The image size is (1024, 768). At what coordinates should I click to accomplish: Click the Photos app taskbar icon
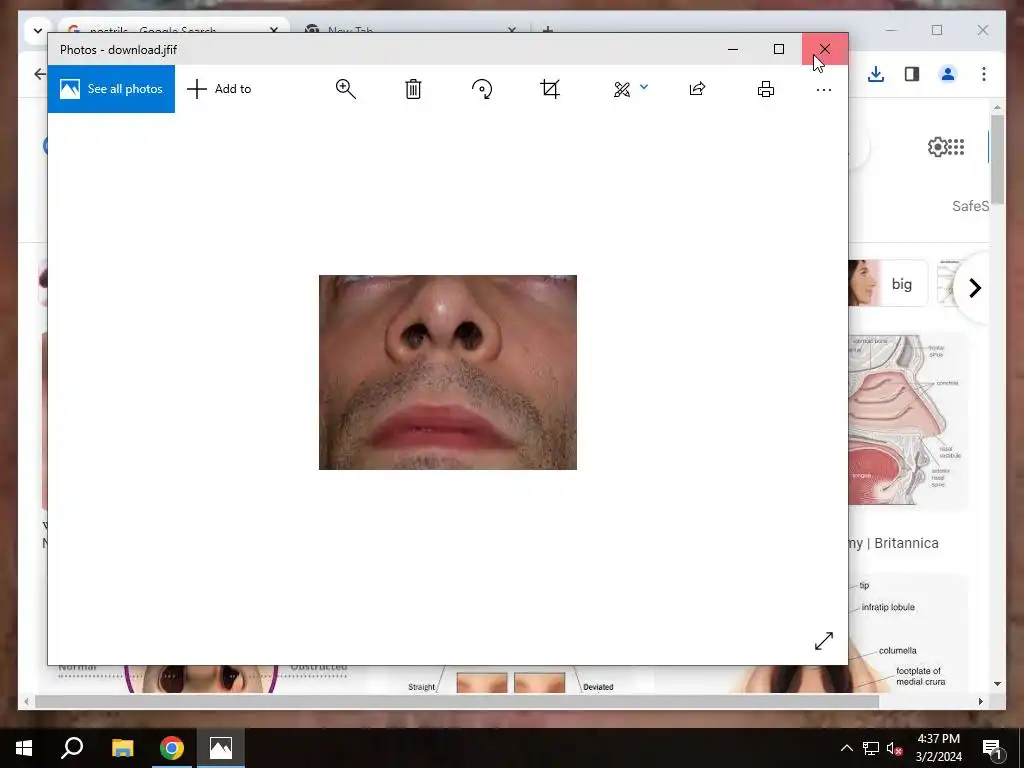[x=221, y=748]
